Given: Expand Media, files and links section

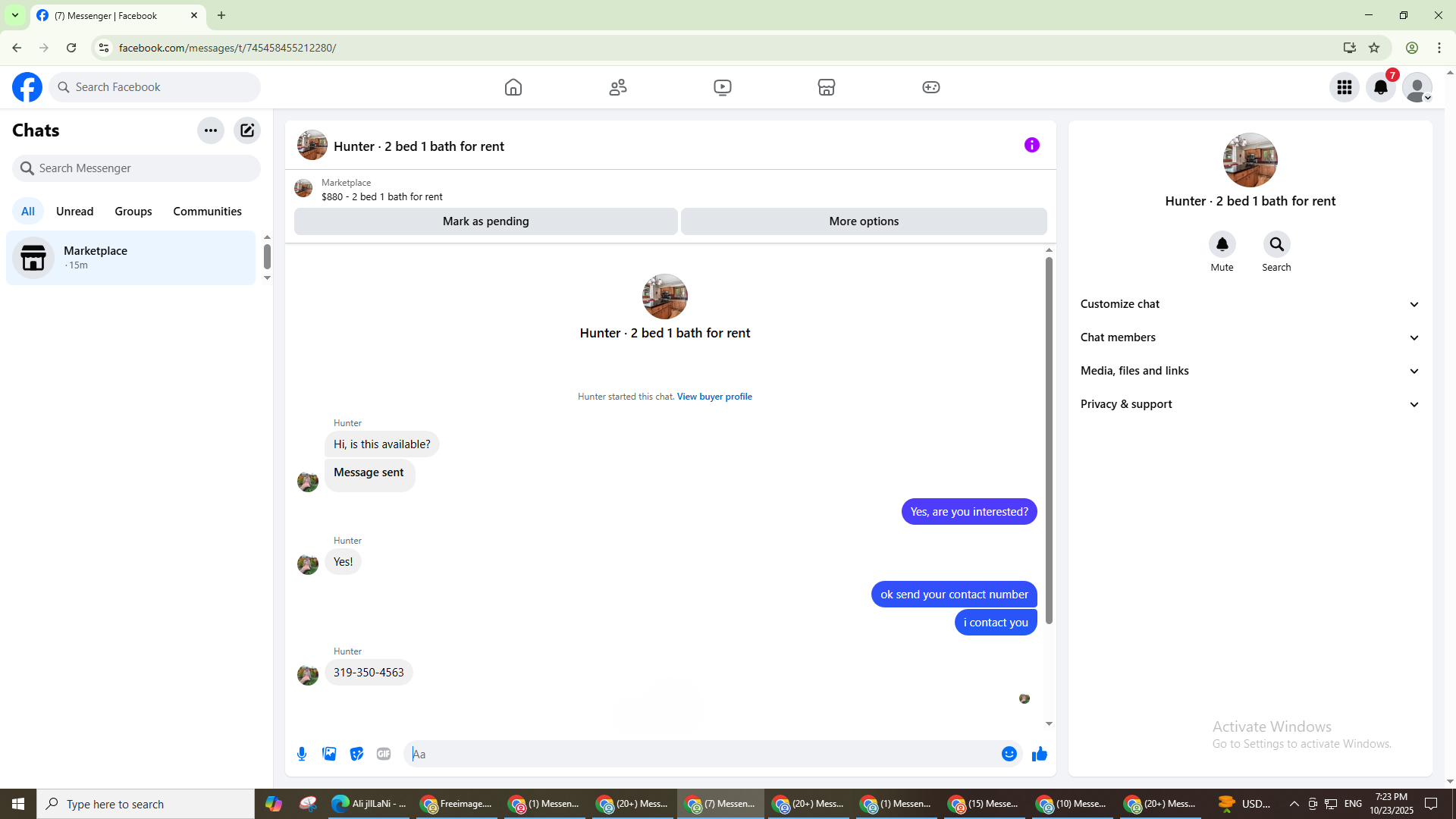Looking at the screenshot, I should coord(1250,371).
